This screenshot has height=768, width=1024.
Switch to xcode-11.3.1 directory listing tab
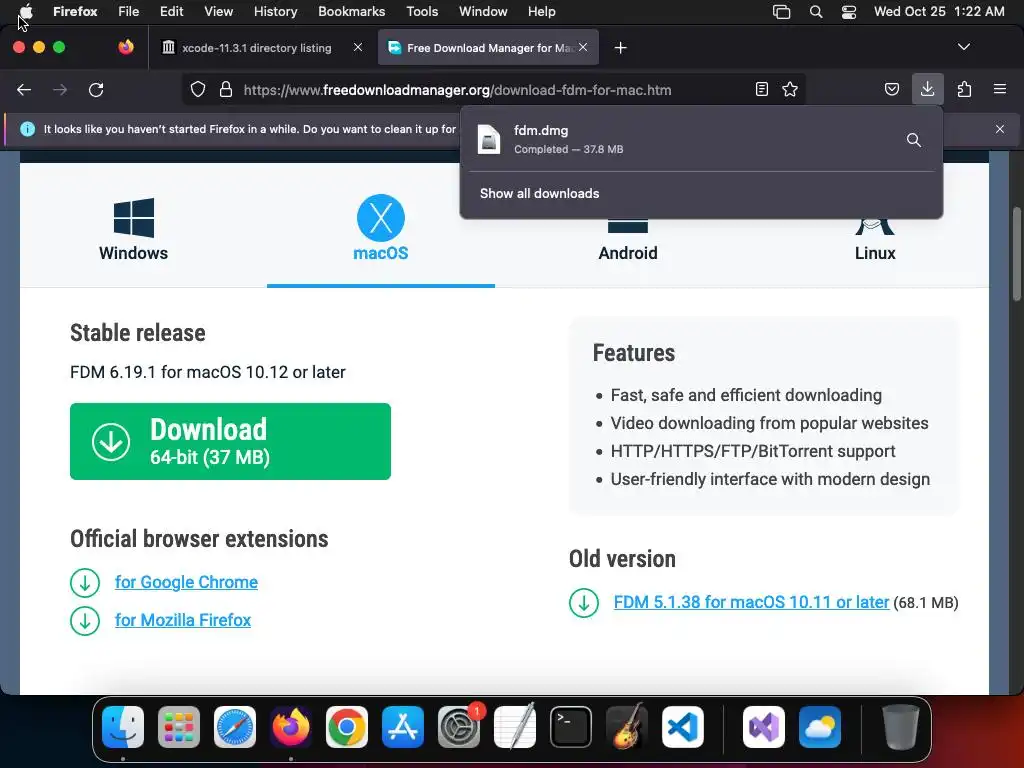(257, 48)
